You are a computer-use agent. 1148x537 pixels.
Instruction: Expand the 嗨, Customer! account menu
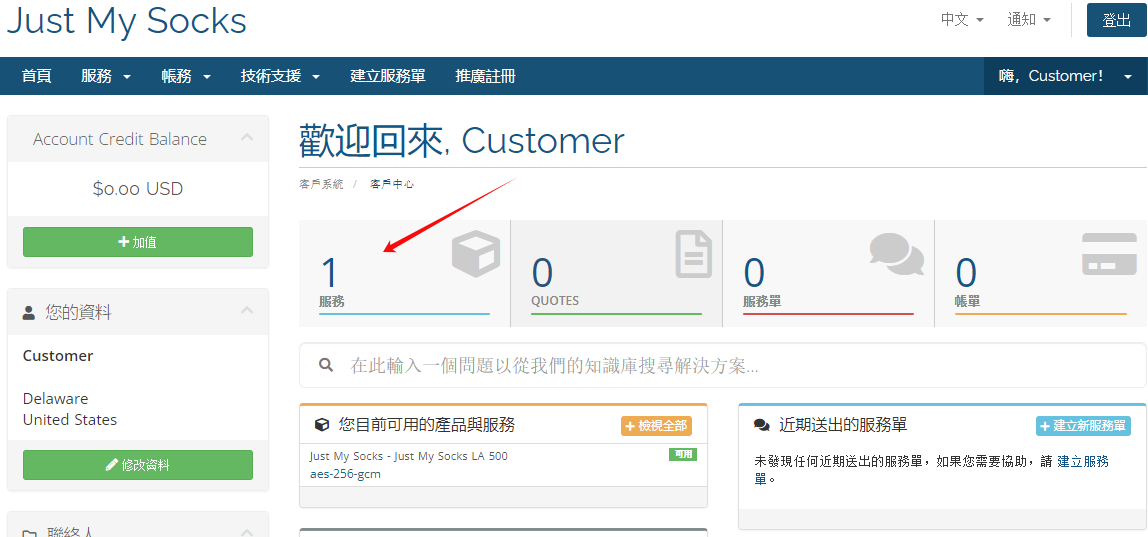pyautogui.click(x=1065, y=76)
